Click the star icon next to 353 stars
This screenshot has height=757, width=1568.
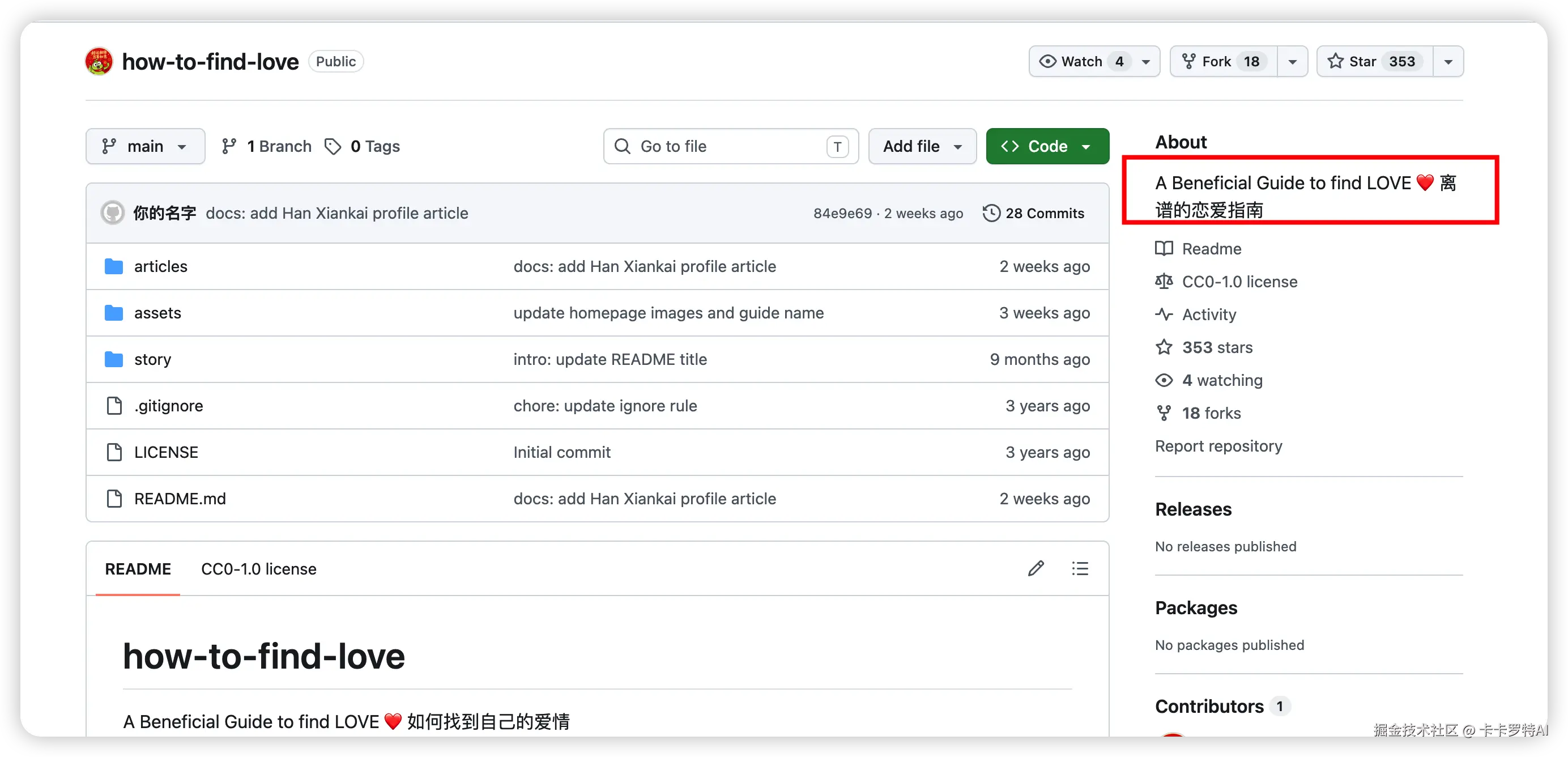1164,347
